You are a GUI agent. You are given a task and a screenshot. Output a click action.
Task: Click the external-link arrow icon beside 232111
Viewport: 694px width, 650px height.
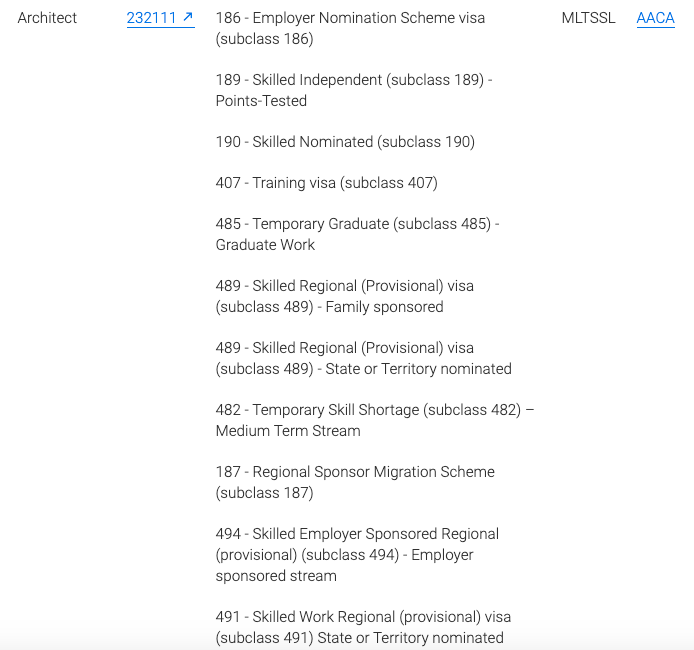[x=188, y=17]
